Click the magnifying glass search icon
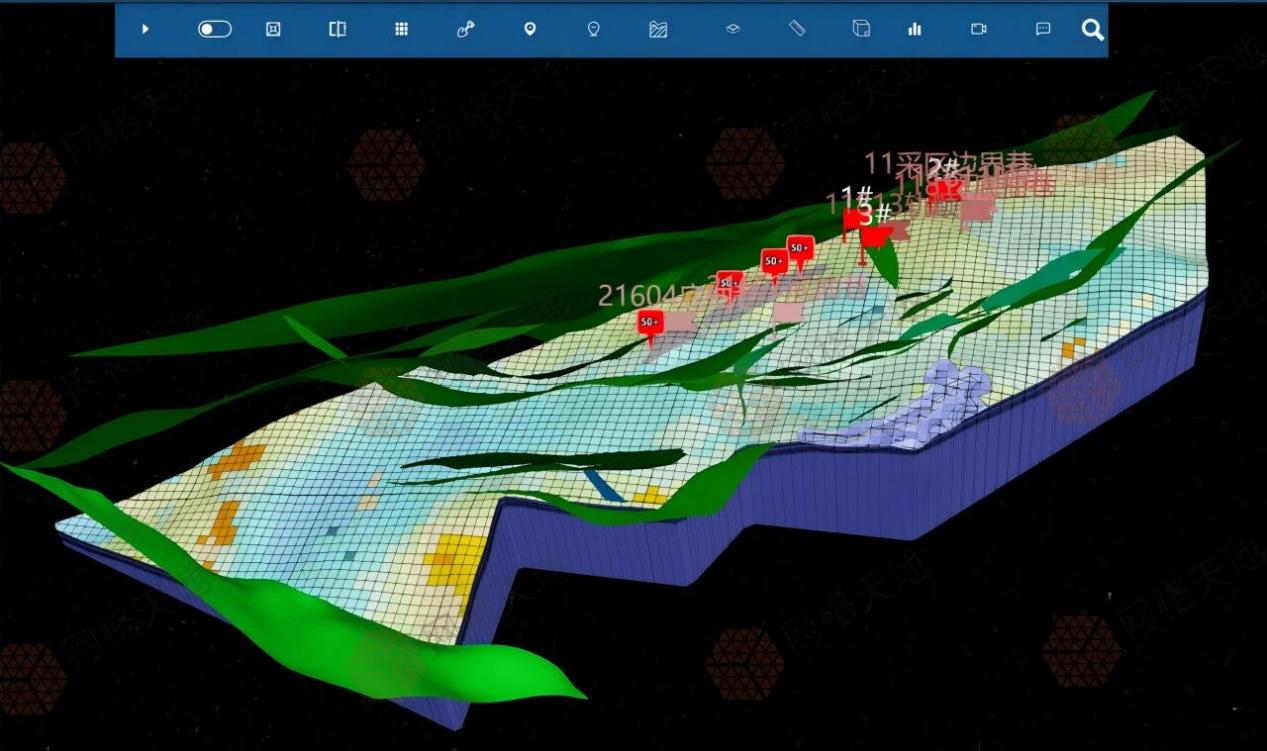The width and height of the screenshot is (1267, 751). (x=1092, y=30)
